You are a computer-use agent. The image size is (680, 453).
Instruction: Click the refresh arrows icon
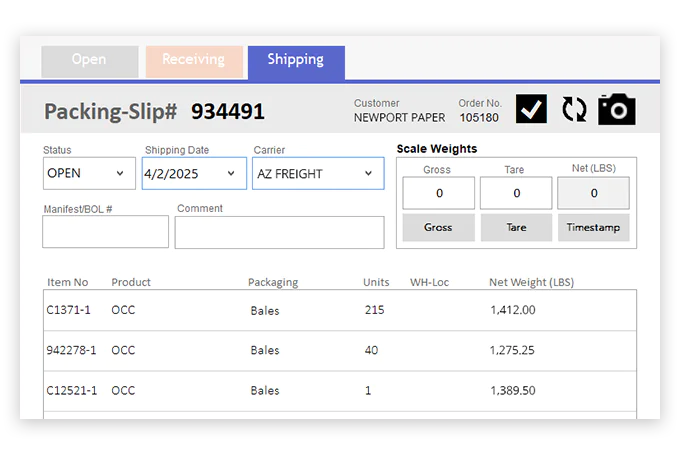point(574,108)
